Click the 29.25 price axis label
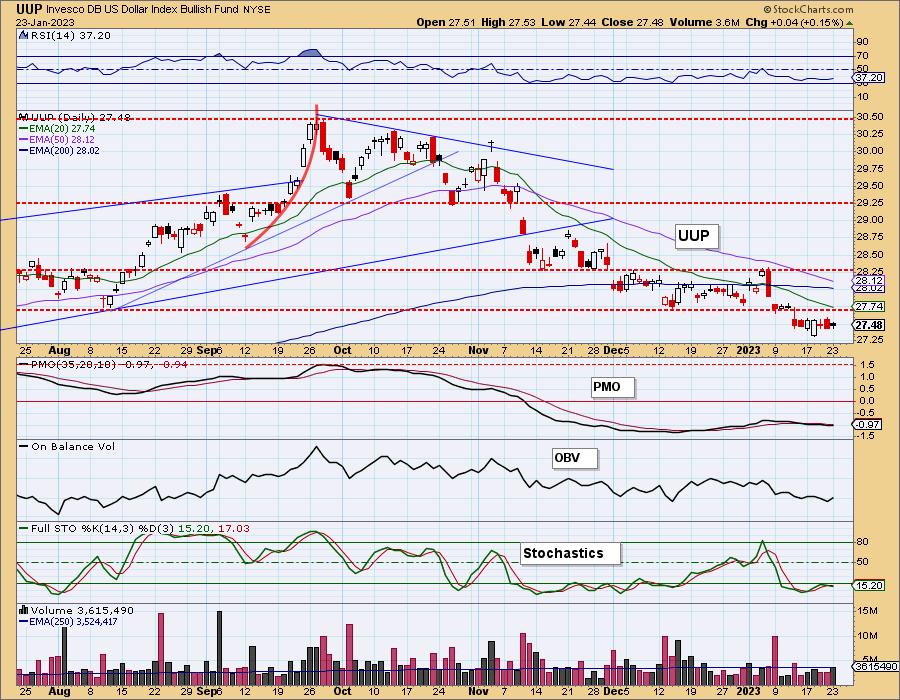The image size is (900, 700). click(870, 203)
